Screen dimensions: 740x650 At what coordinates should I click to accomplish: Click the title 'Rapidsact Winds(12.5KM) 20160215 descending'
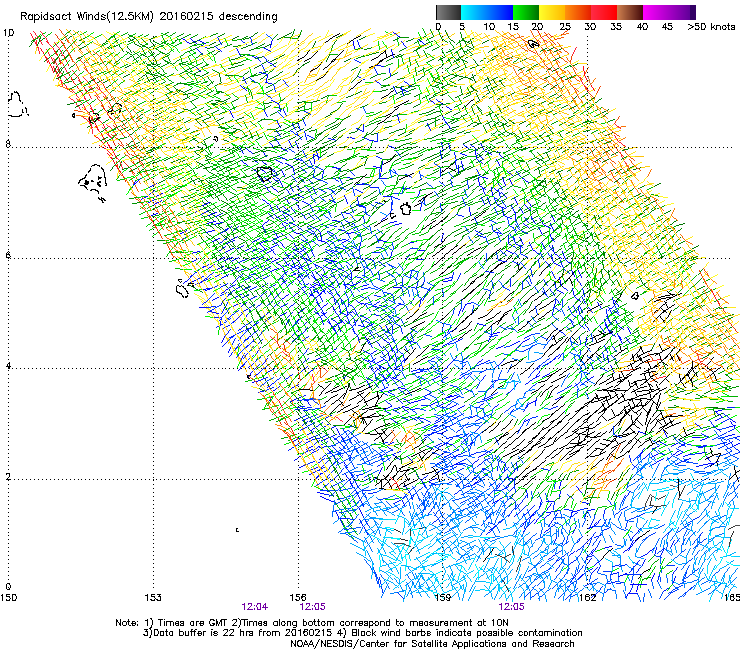149,17
